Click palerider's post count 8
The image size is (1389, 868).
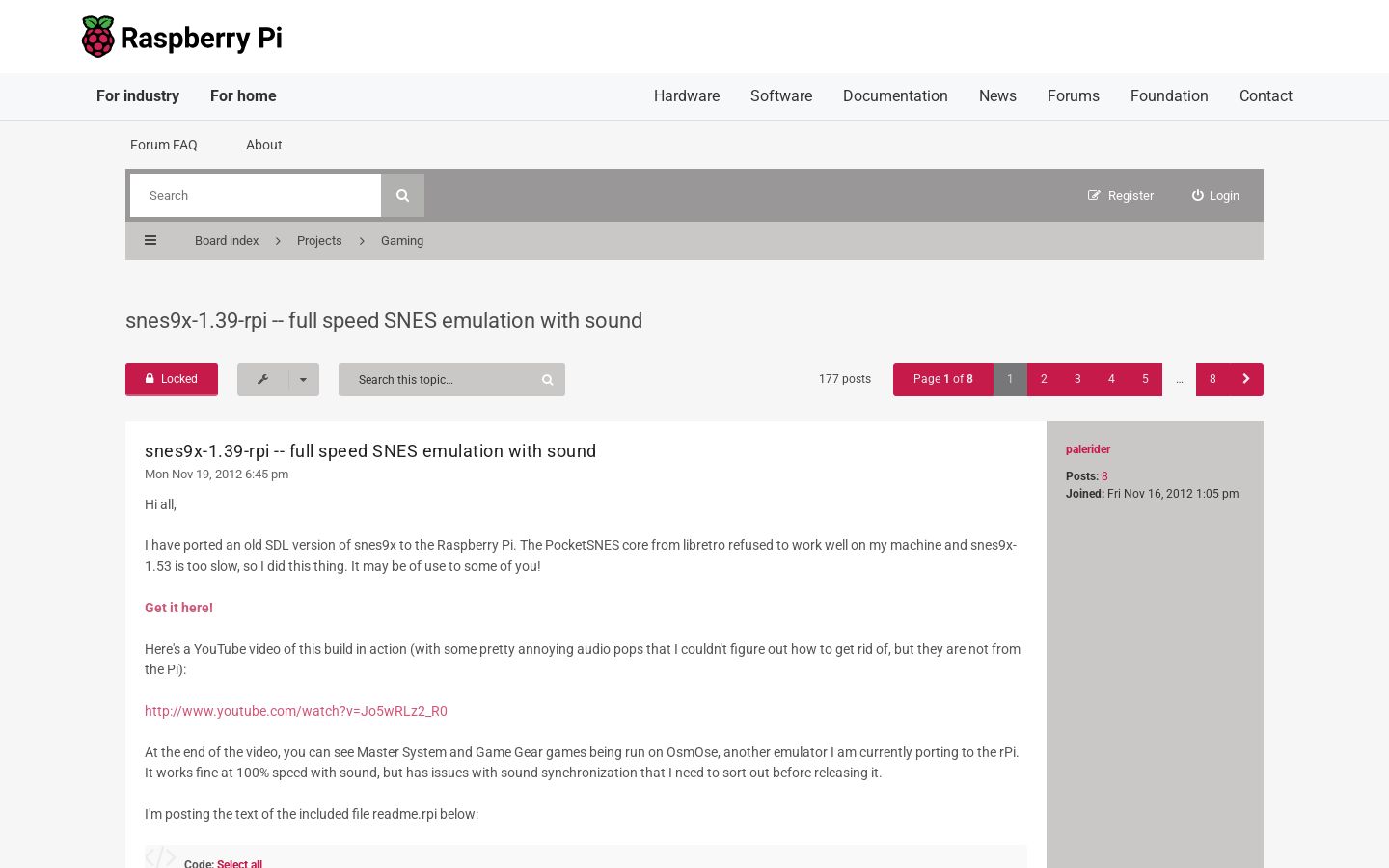(1104, 476)
